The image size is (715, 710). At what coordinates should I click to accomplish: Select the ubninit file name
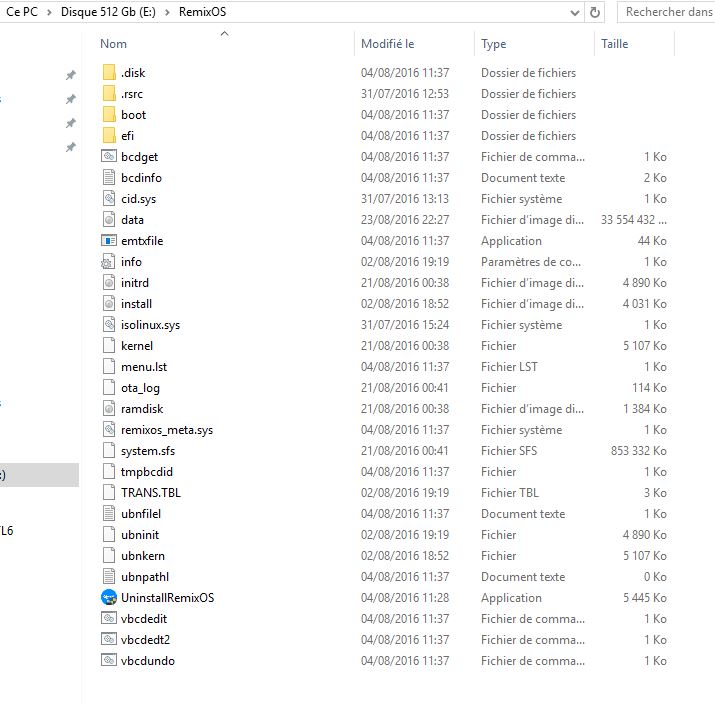pos(140,534)
